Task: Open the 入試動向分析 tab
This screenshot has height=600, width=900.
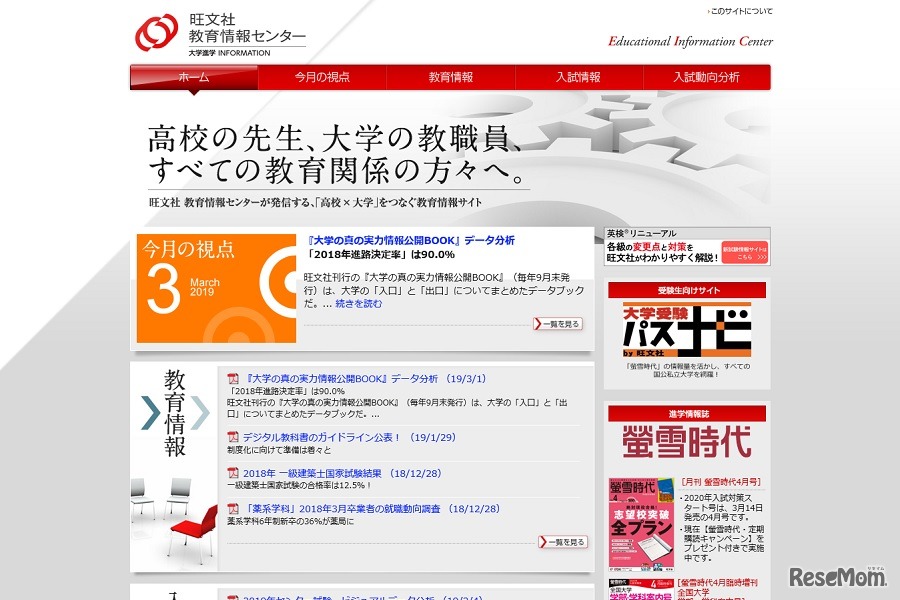Action: [706, 76]
